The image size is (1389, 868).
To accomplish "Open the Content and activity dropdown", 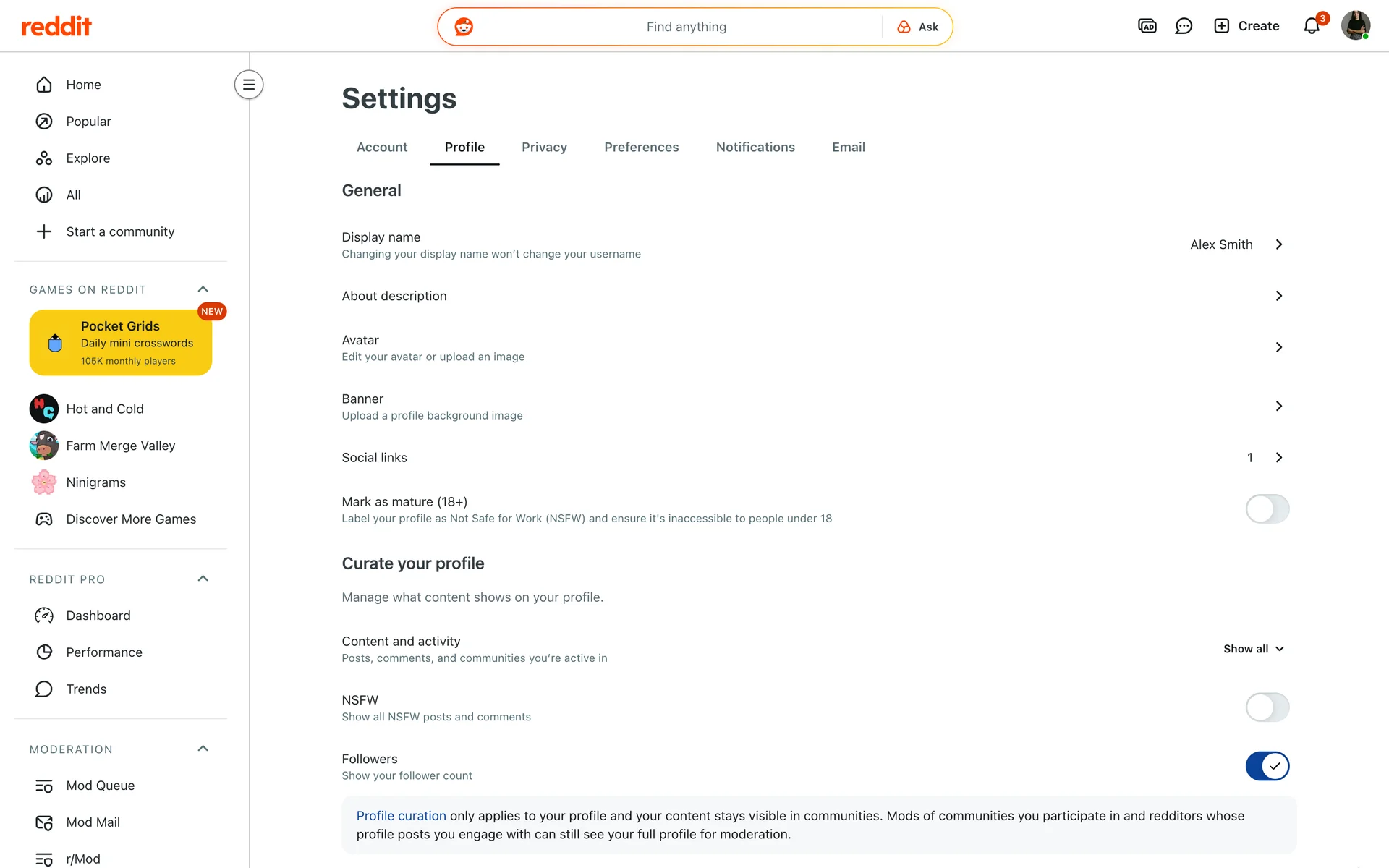I will click(x=1253, y=649).
